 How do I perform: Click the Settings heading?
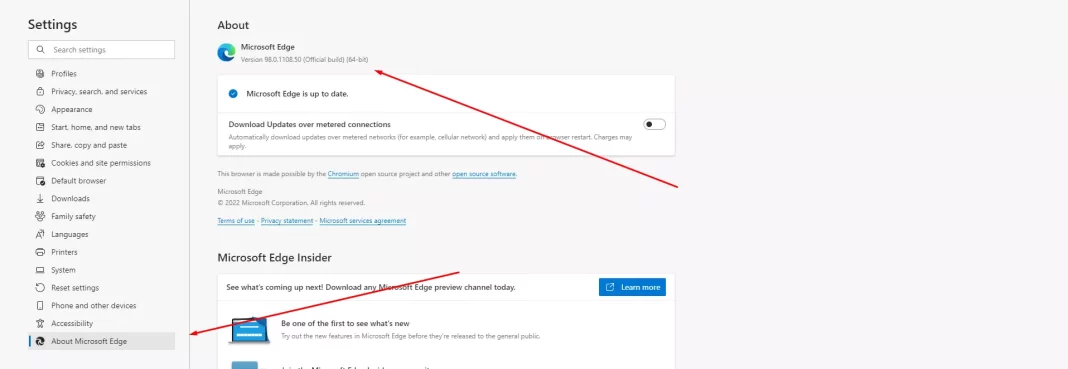point(52,25)
